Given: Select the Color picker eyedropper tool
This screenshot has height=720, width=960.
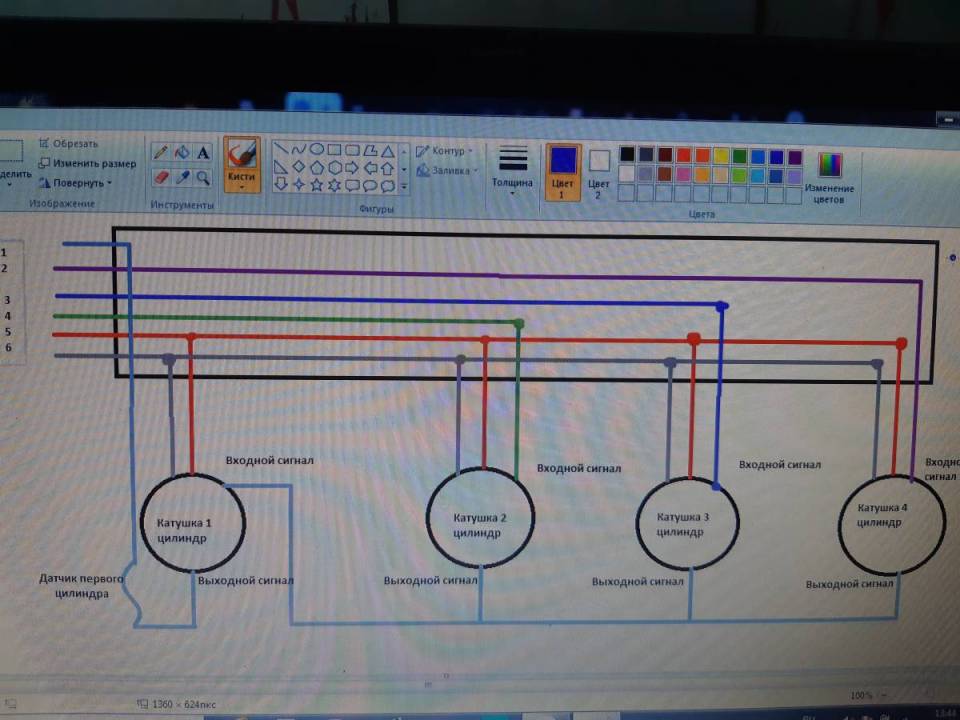Looking at the screenshot, I should tap(182, 177).
